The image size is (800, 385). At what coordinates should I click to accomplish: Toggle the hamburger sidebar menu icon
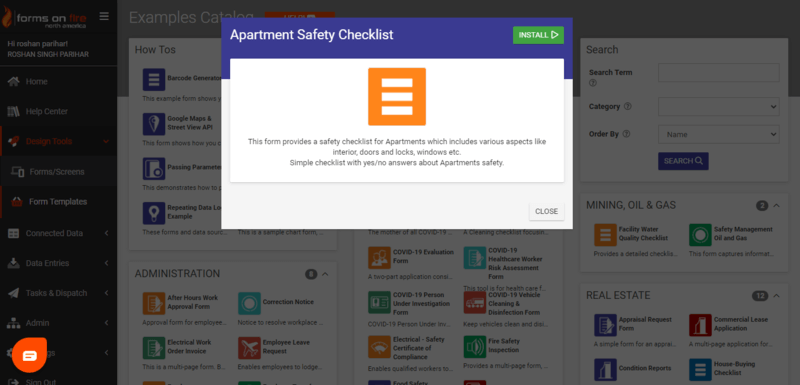pyautogui.click(x=104, y=16)
